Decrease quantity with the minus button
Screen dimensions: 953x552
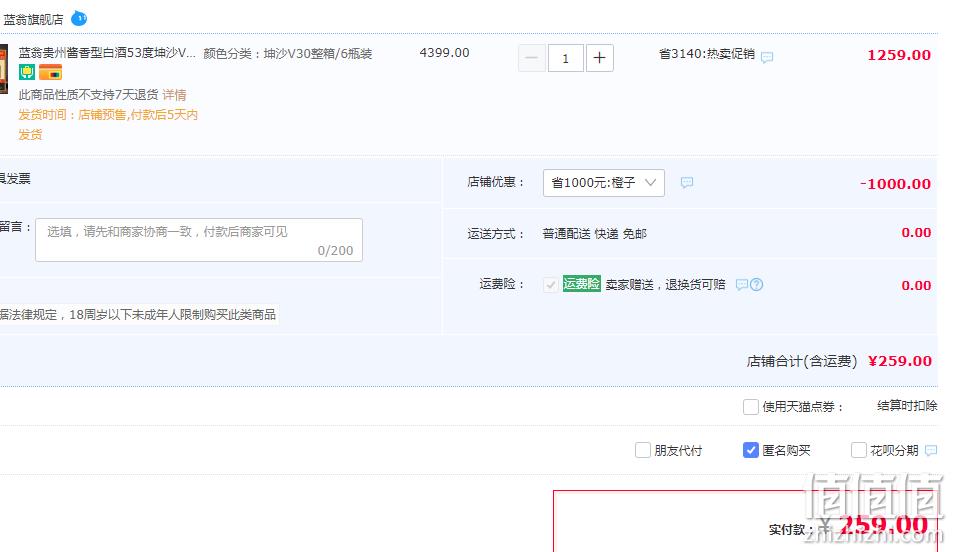pyautogui.click(x=531, y=58)
